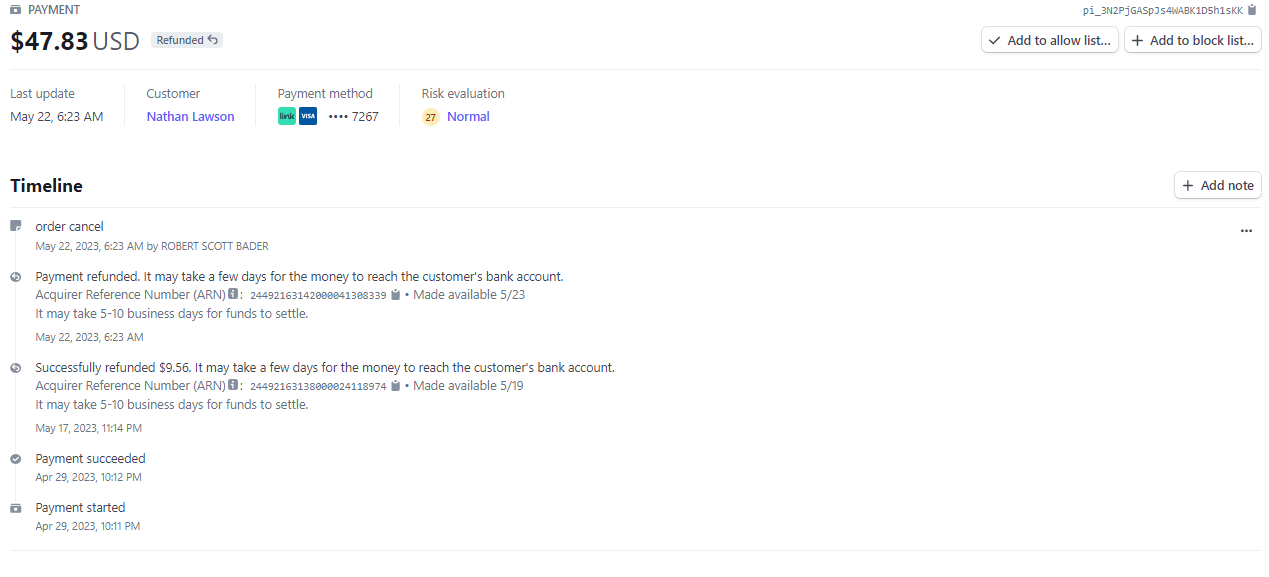
Task: Open the order cancel note options menu
Action: 1246,230
